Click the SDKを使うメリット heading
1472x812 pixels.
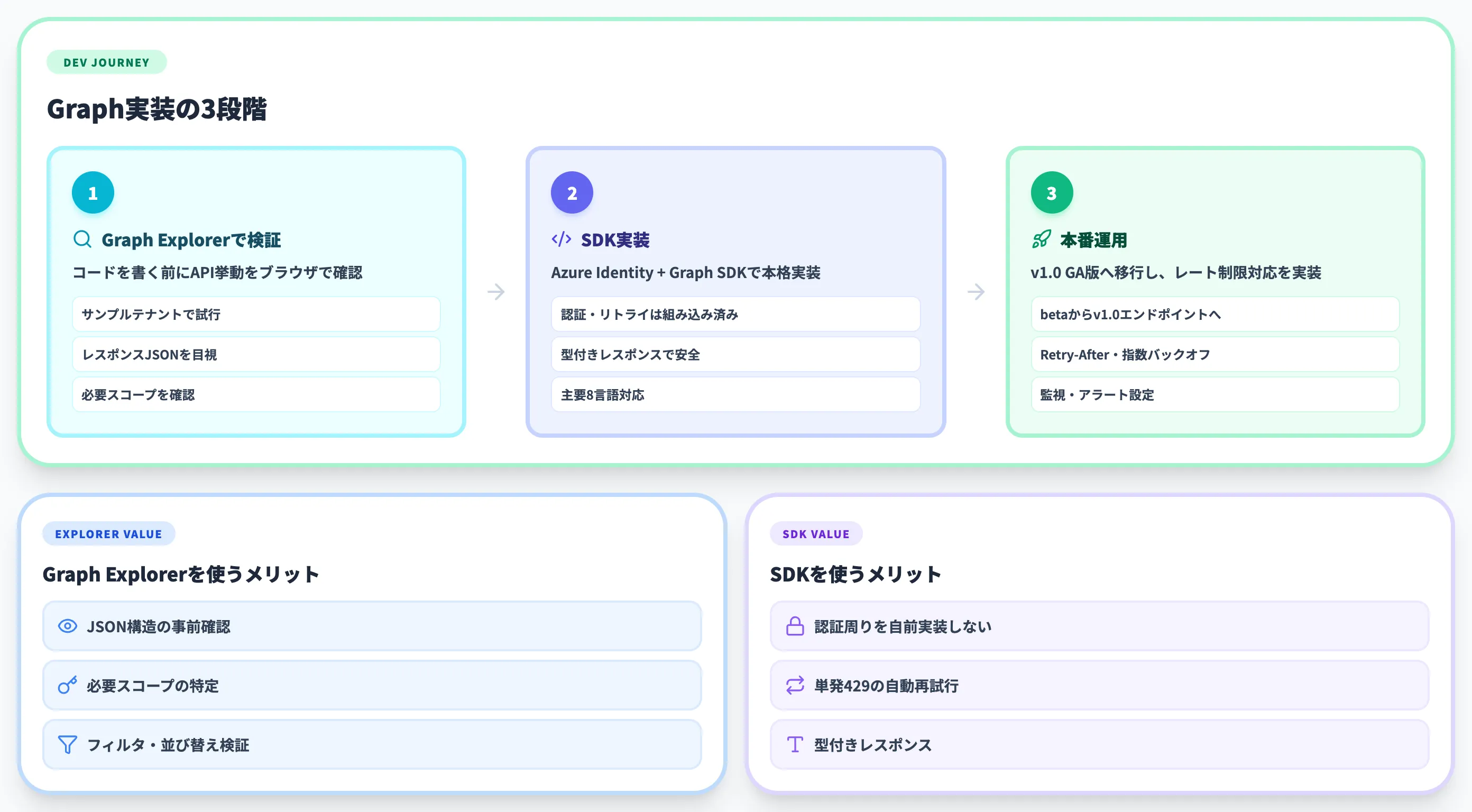click(x=855, y=574)
